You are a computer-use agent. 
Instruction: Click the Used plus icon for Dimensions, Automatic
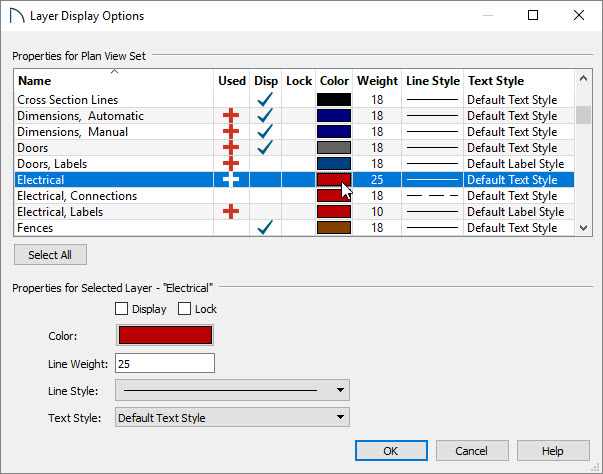231,116
